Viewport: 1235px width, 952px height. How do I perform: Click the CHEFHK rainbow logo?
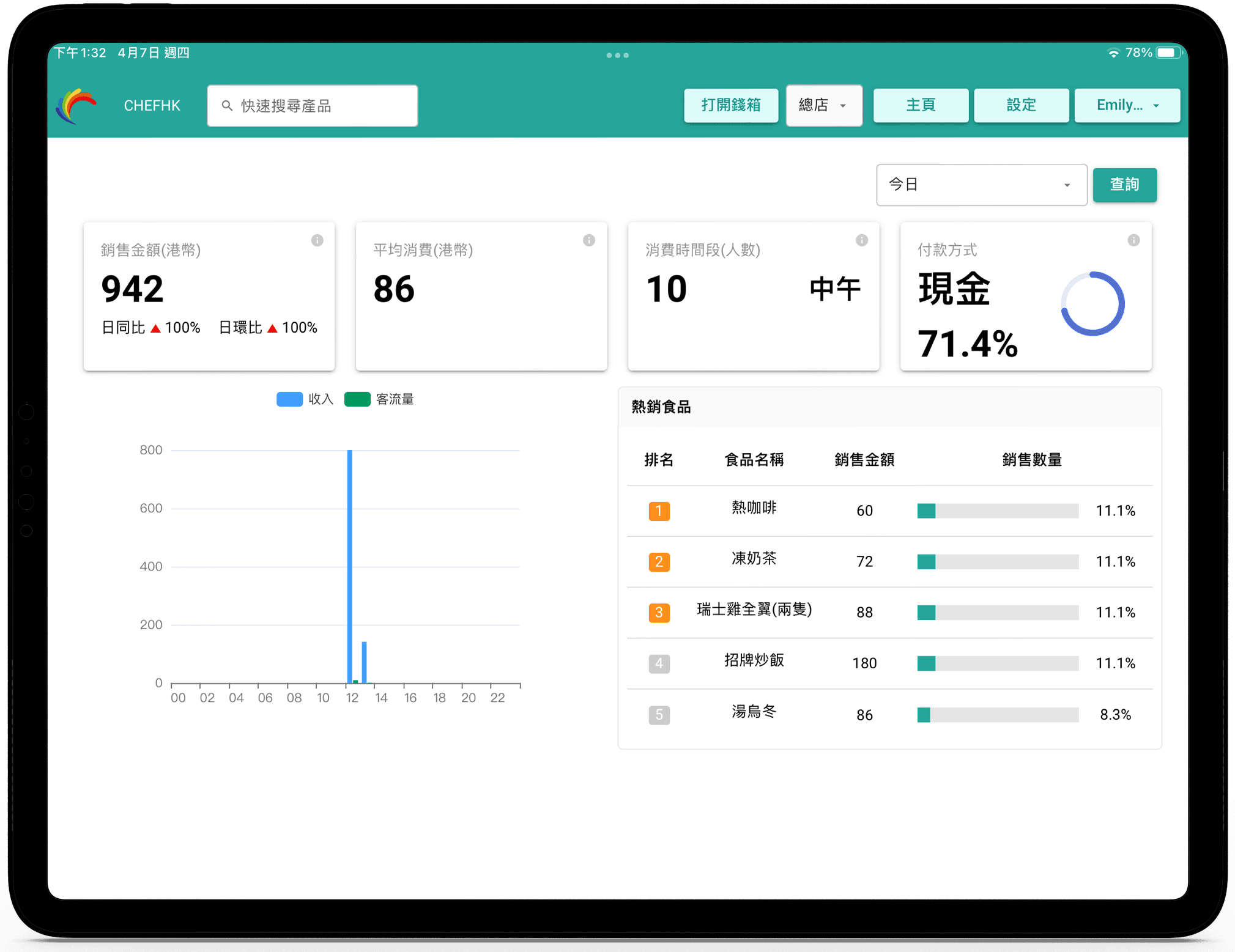click(76, 106)
